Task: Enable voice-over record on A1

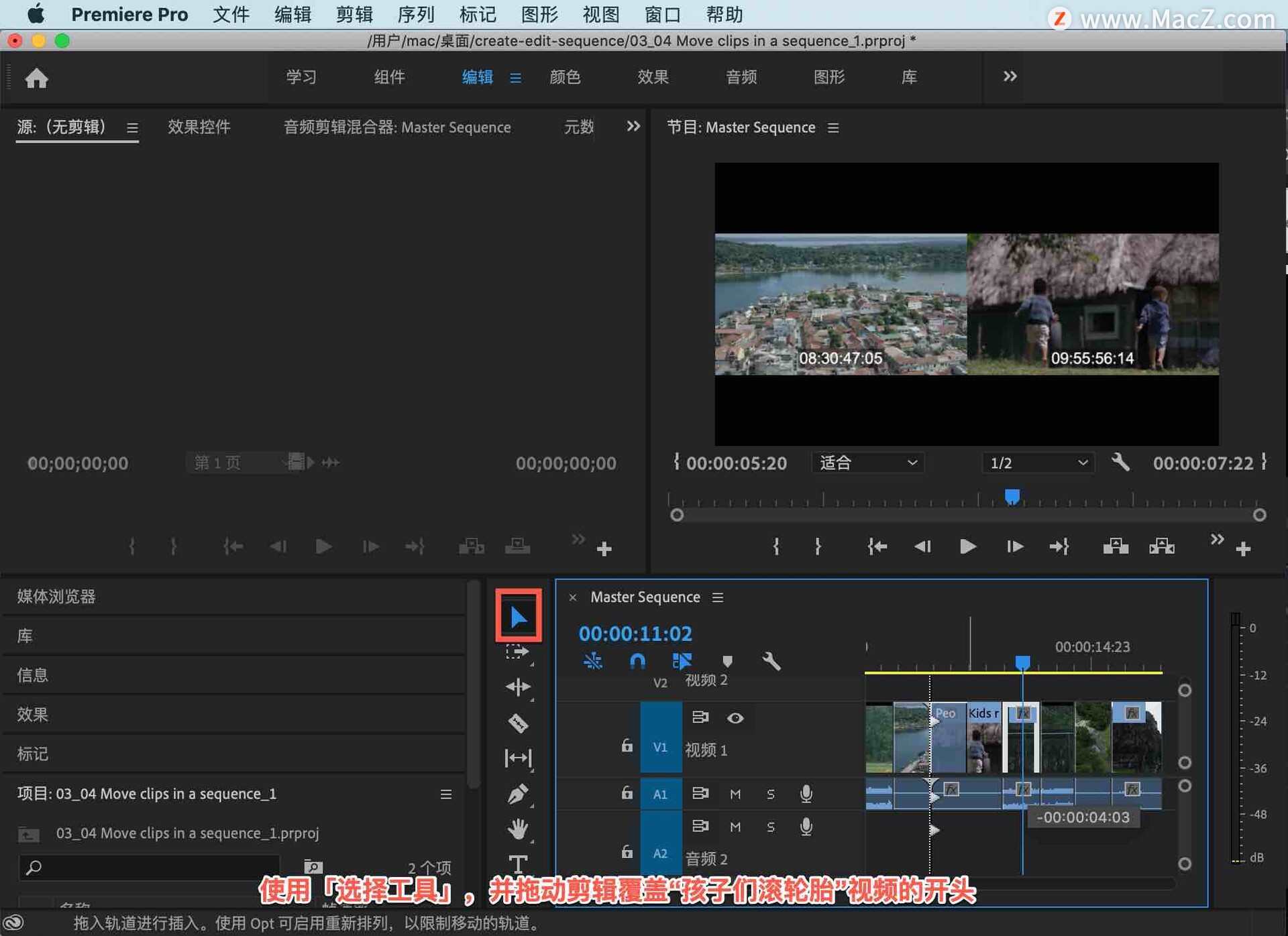Action: click(x=806, y=794)
